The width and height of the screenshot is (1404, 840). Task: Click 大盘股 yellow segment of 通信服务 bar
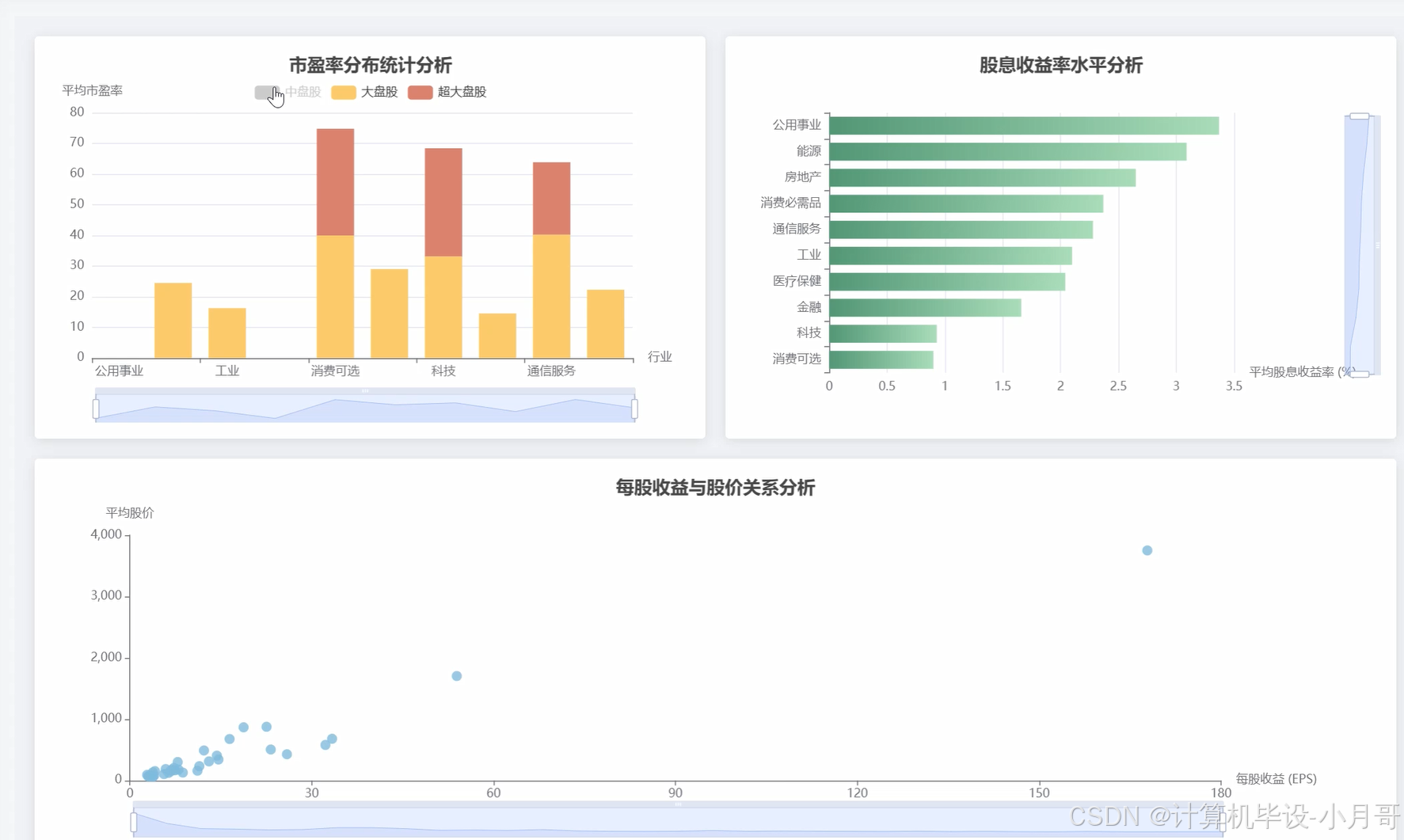pos(551,297)
